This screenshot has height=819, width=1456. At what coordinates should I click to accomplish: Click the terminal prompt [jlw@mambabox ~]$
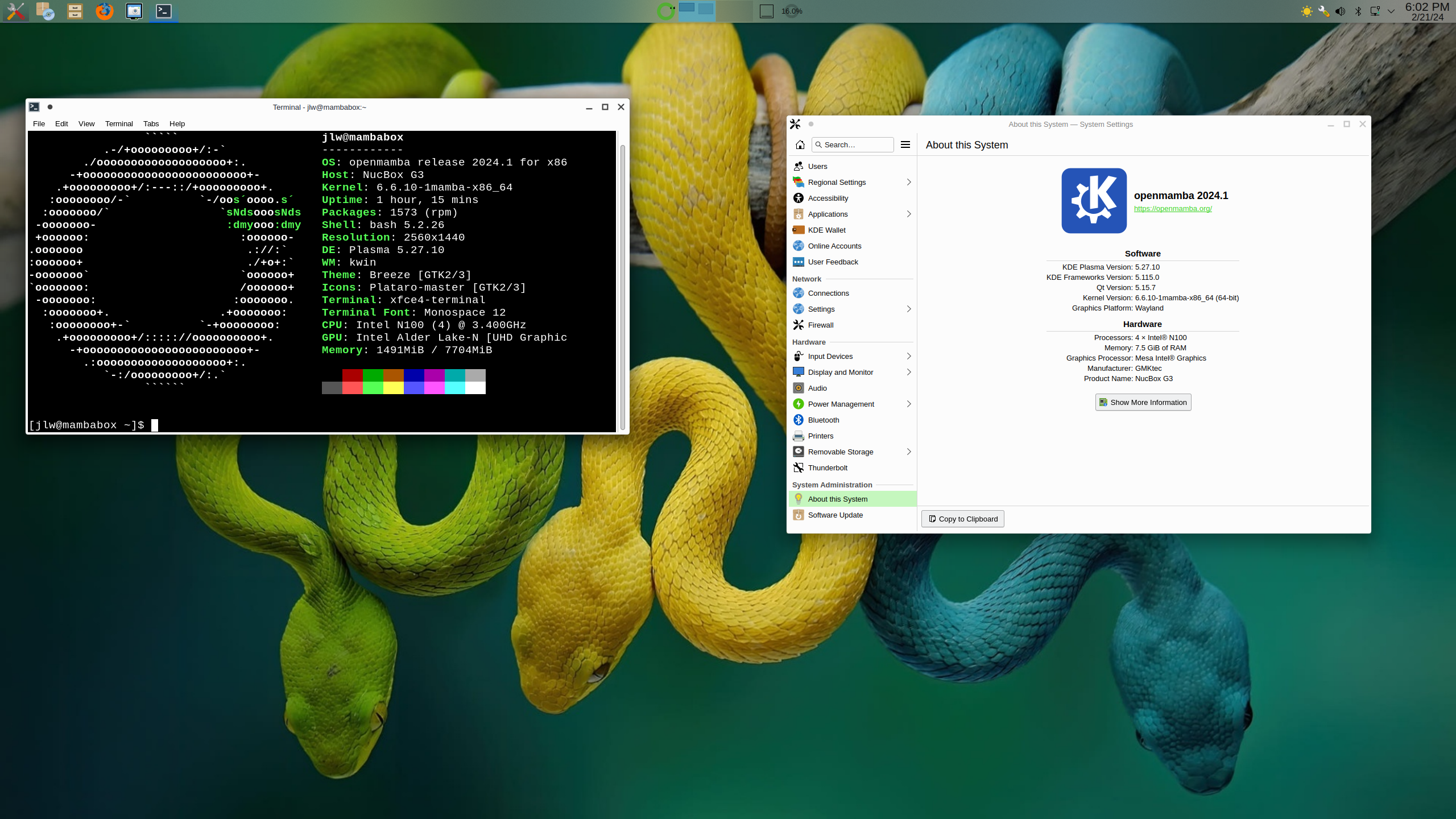[x=86, y=425]
